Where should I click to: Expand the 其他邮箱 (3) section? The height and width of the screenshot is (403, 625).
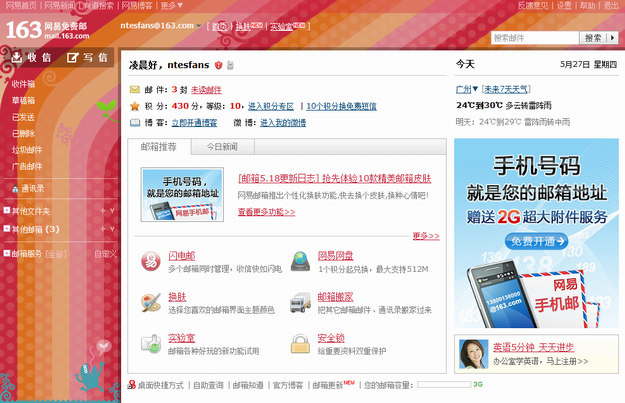click(x=6, y=228)
